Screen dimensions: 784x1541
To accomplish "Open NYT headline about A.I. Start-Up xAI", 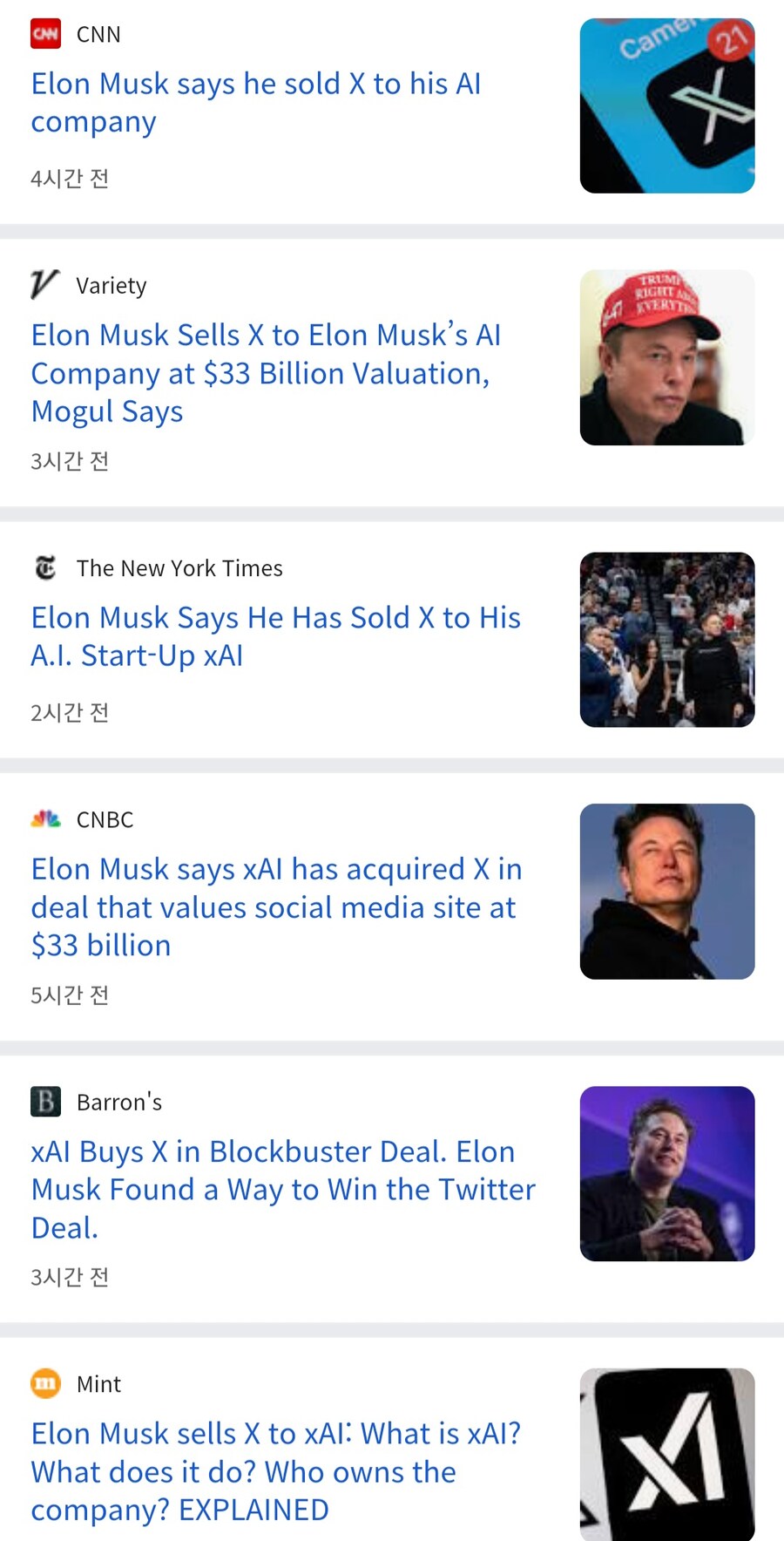I will point(275,636).
